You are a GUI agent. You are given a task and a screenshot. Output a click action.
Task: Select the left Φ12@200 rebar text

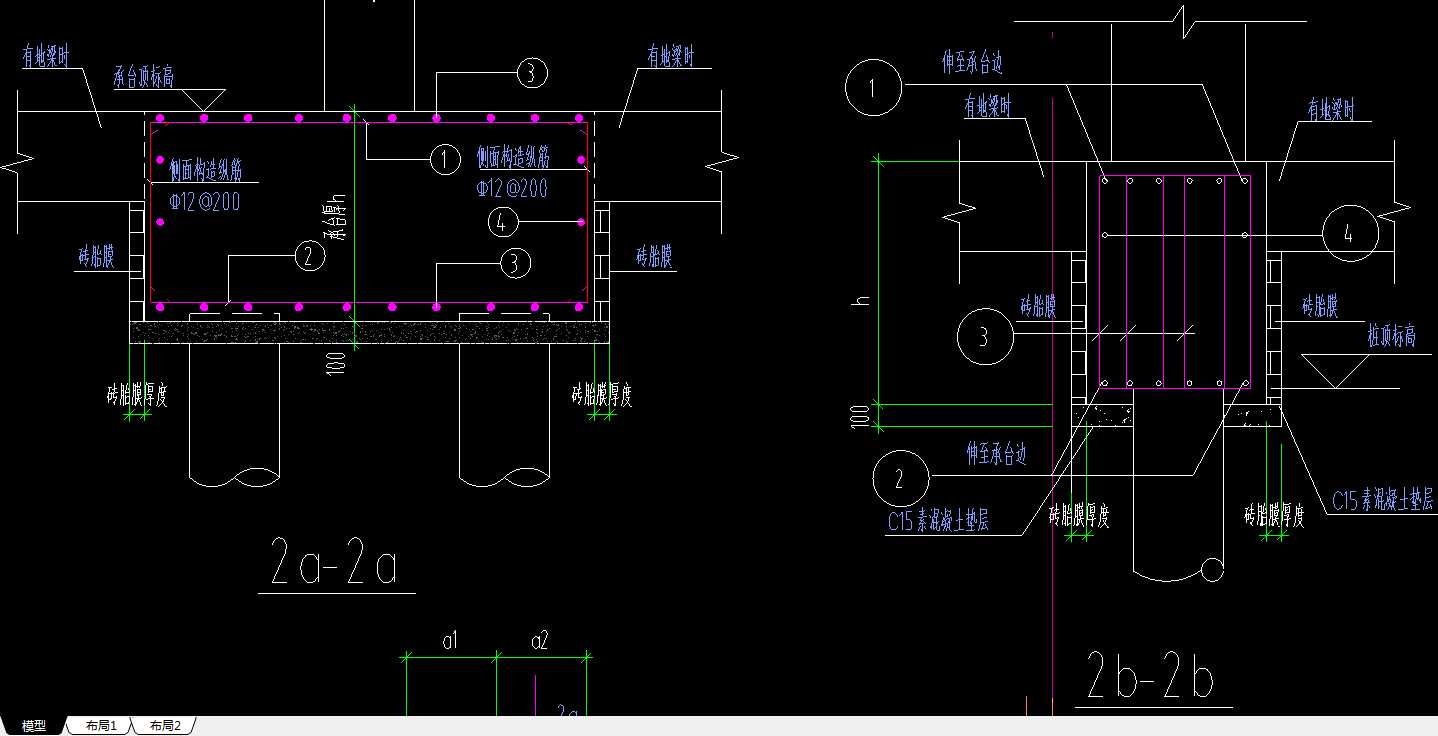[x=205, y=201]
